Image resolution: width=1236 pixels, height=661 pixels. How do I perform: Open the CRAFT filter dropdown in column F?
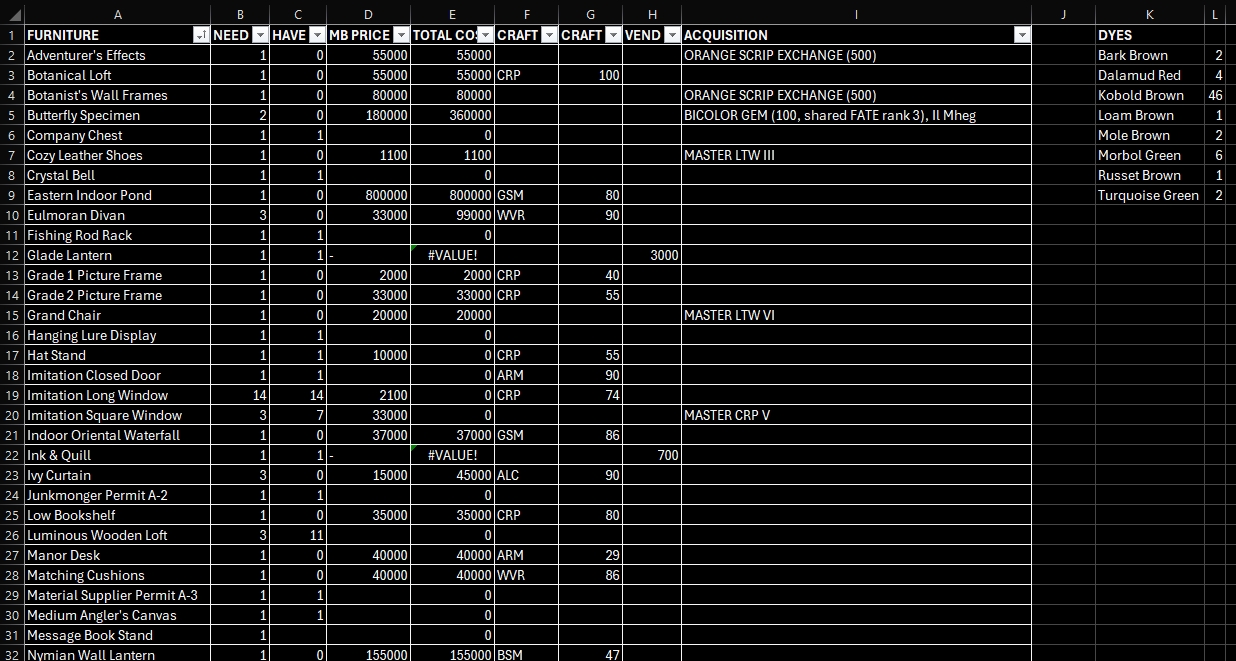point(548,35)
